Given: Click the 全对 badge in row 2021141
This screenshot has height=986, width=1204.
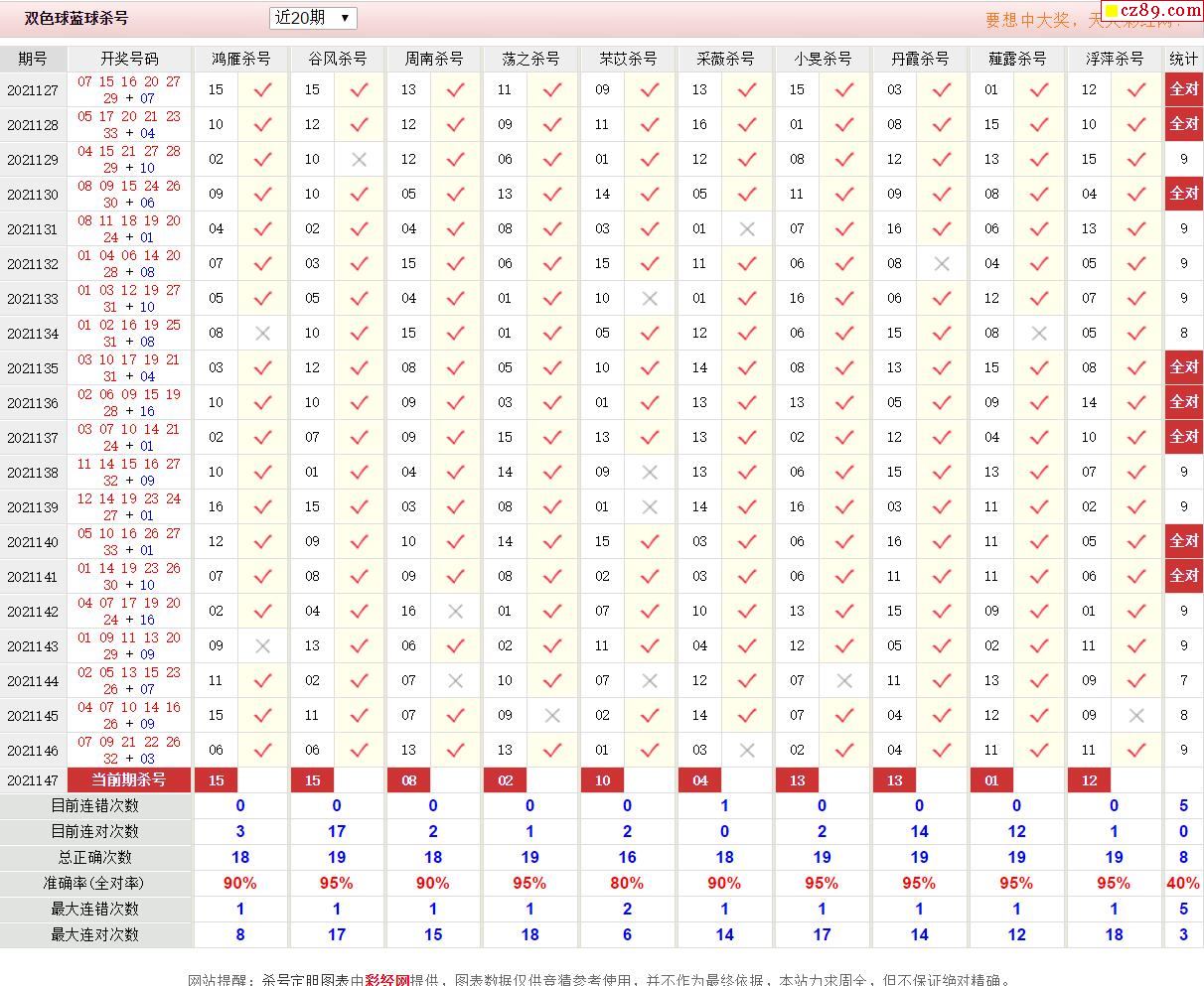Looking at the screenshot, I should point(1184,576).
